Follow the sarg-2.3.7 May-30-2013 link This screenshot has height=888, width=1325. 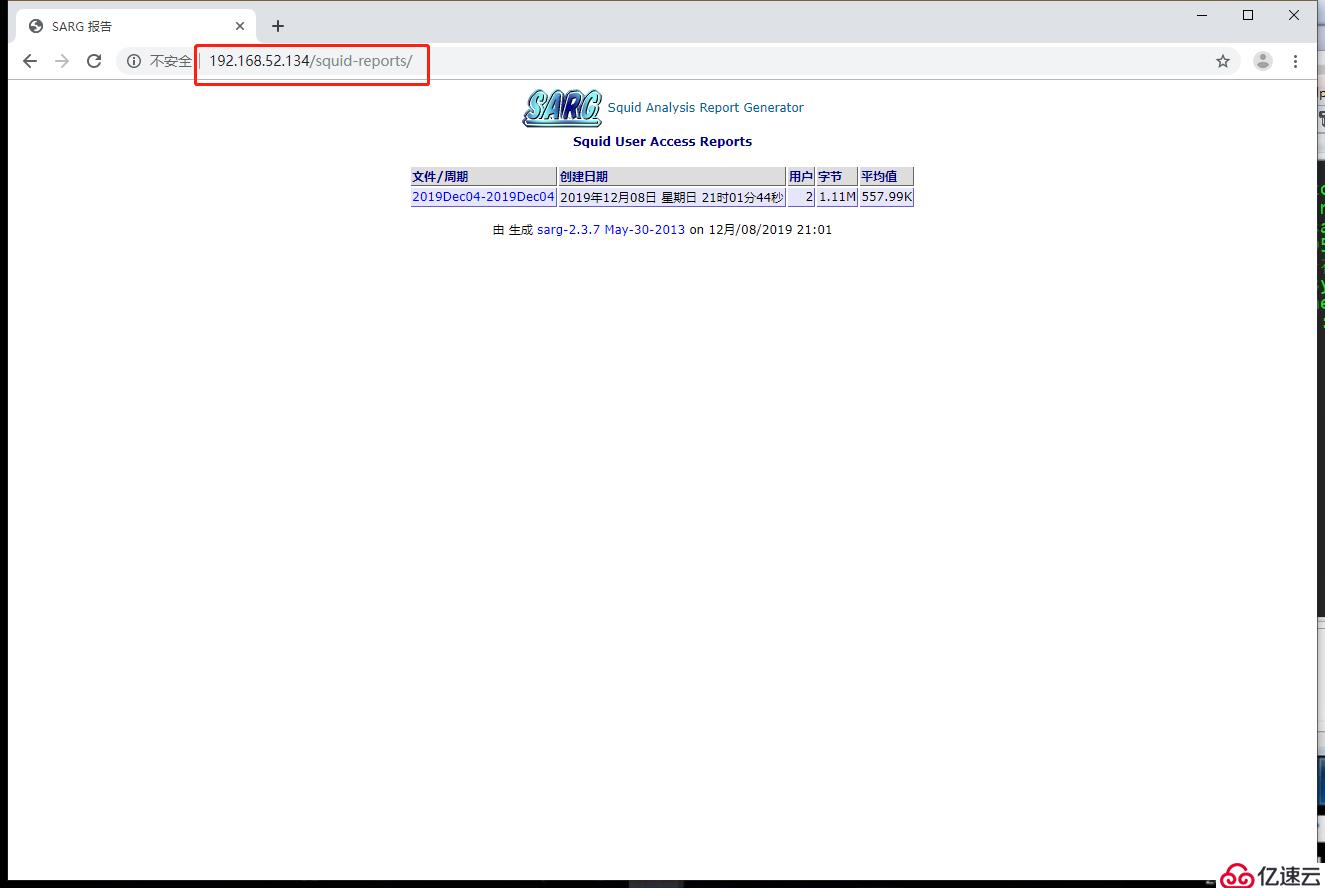click(611, 229)
